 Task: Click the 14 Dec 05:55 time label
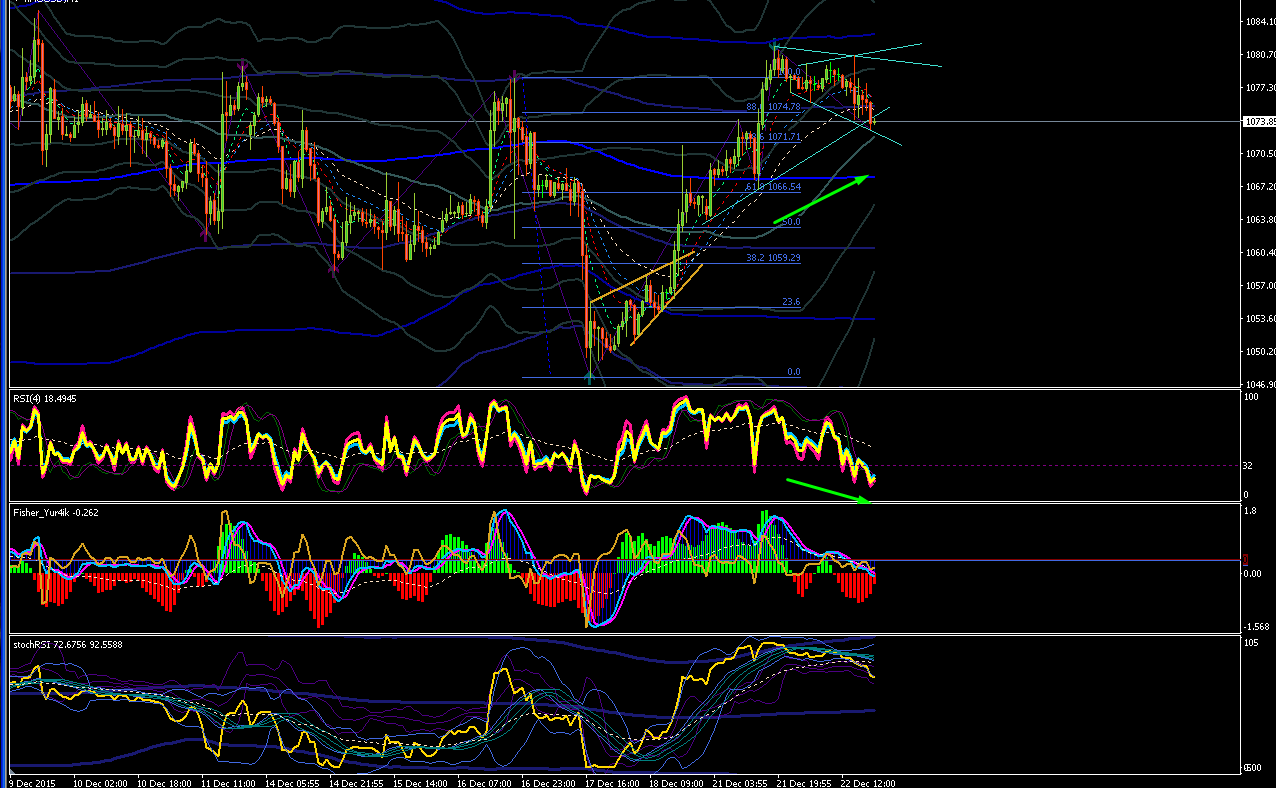(292, 783)
